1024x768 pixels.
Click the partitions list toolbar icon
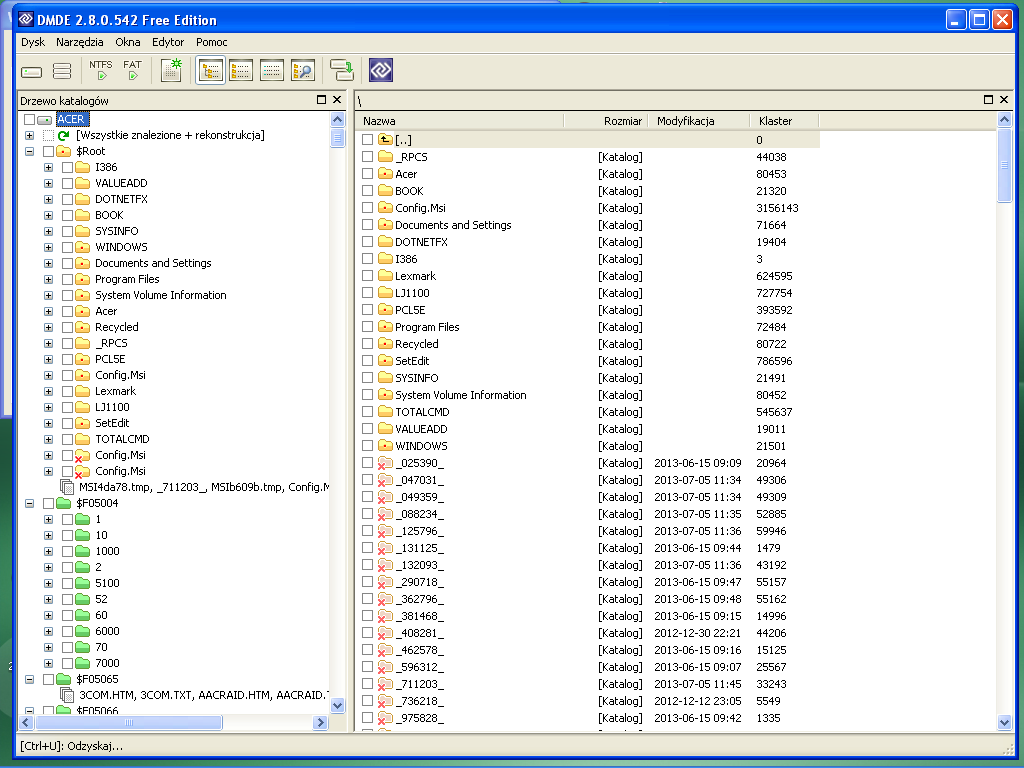(x=62, y=71)
